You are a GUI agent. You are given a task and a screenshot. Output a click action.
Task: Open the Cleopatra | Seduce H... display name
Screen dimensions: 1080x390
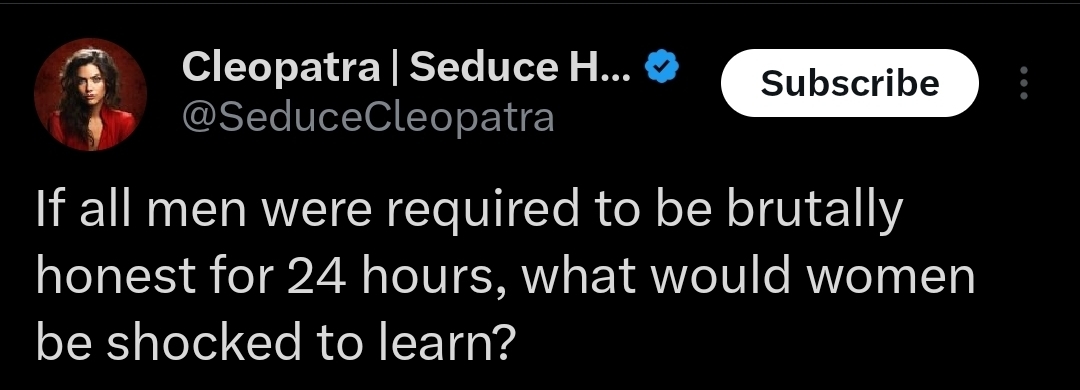[x=406, y=67]
